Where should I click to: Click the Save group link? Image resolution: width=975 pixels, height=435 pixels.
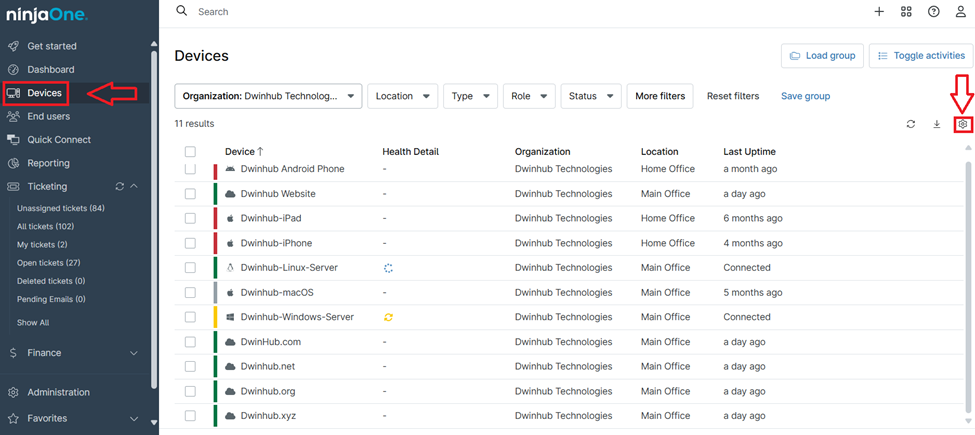(x=805, y=96)
